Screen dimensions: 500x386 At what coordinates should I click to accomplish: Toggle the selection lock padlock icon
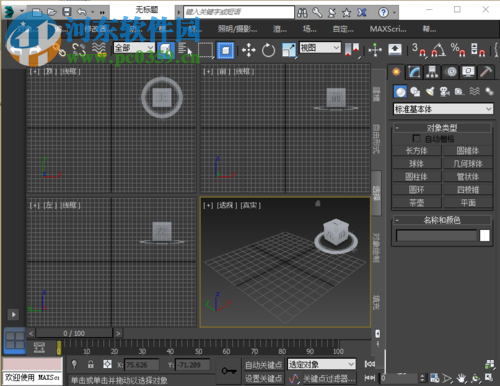[90, 364]
